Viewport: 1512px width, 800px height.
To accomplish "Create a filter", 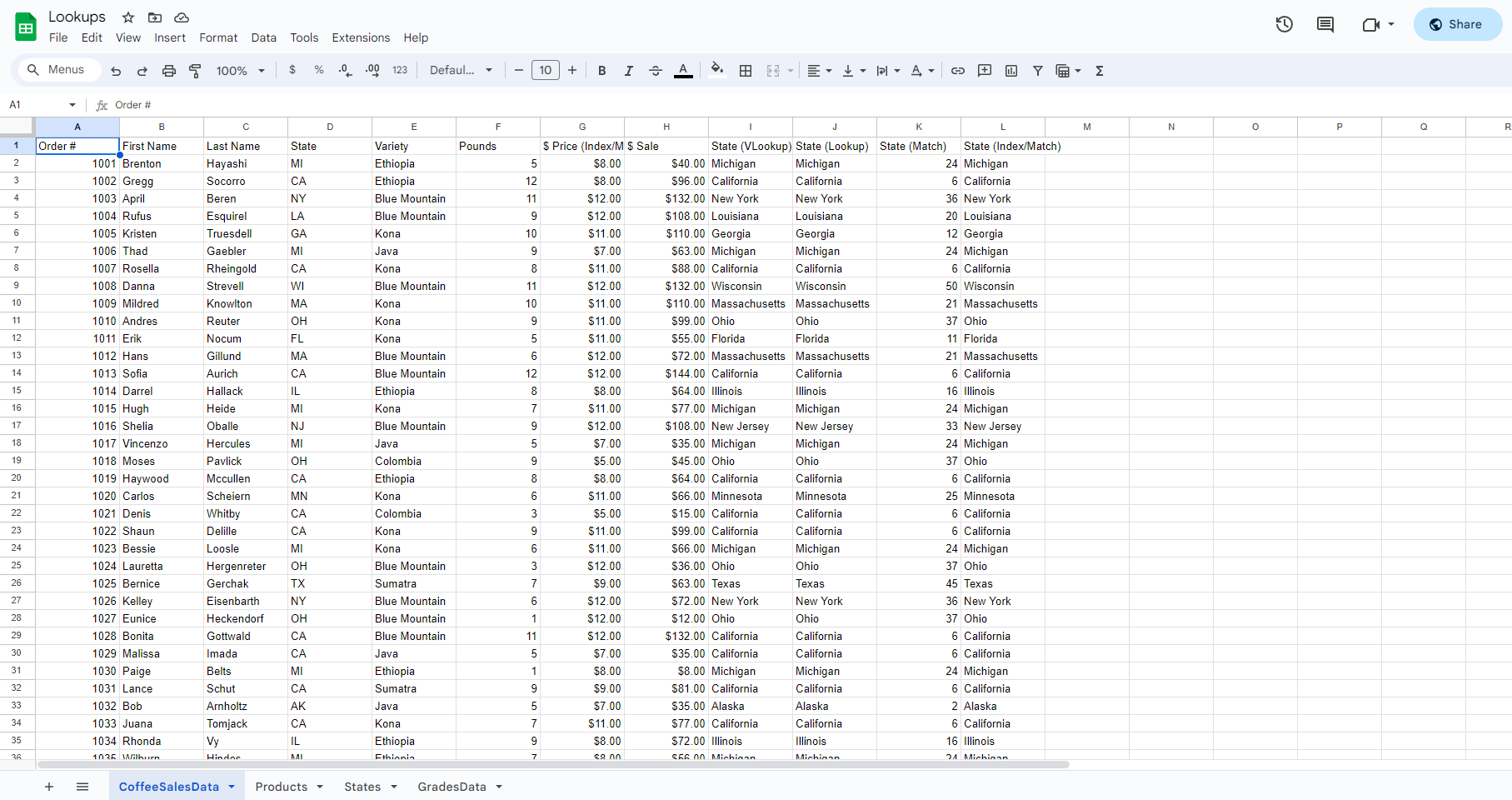I will (x=1038, y=71).
